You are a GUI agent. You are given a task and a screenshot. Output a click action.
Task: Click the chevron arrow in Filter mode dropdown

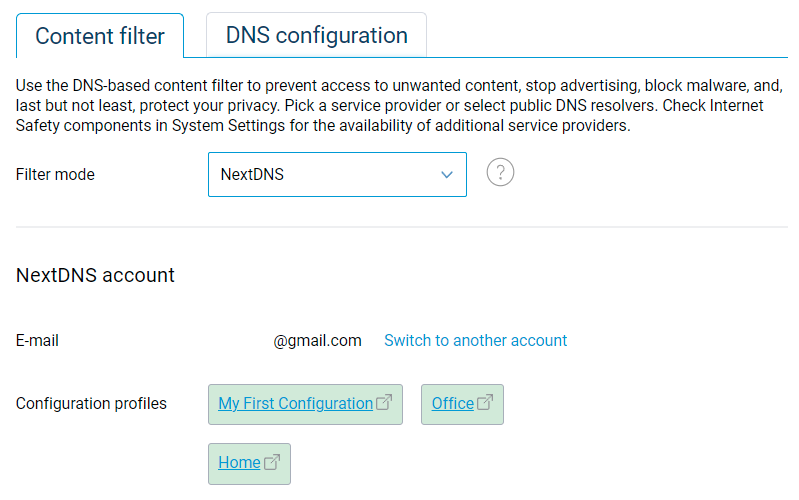[447, 175]
